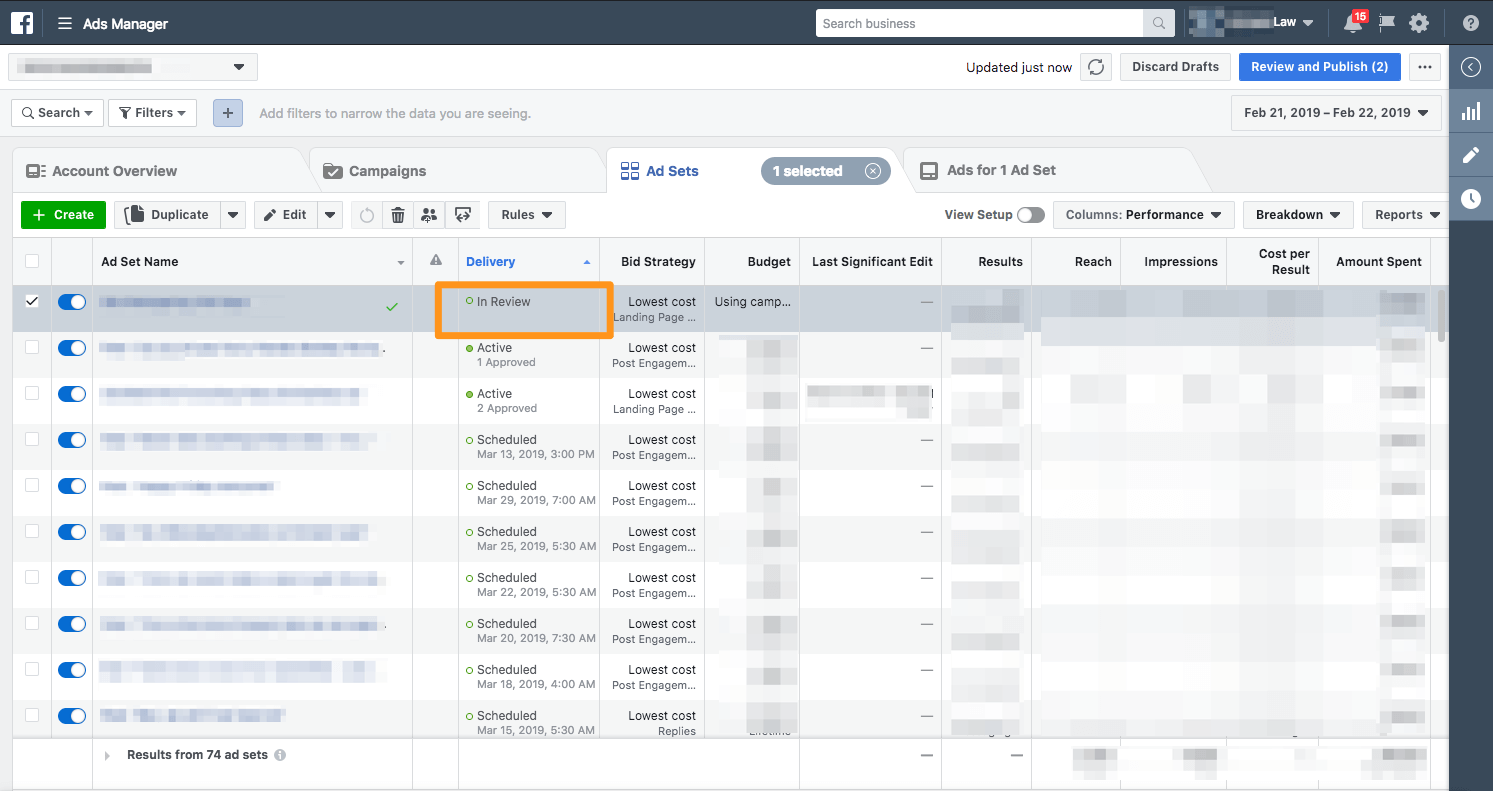Open the Filters dropdown
This screenshot has width=1493, height=791.
pos(152,113)
